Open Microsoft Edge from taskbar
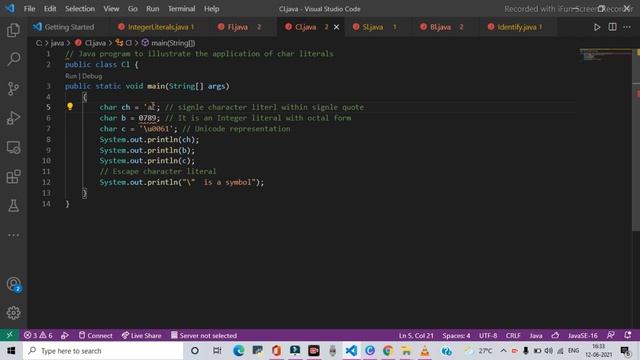This screenshot has height=360, width=640. [x=238, y=351]
